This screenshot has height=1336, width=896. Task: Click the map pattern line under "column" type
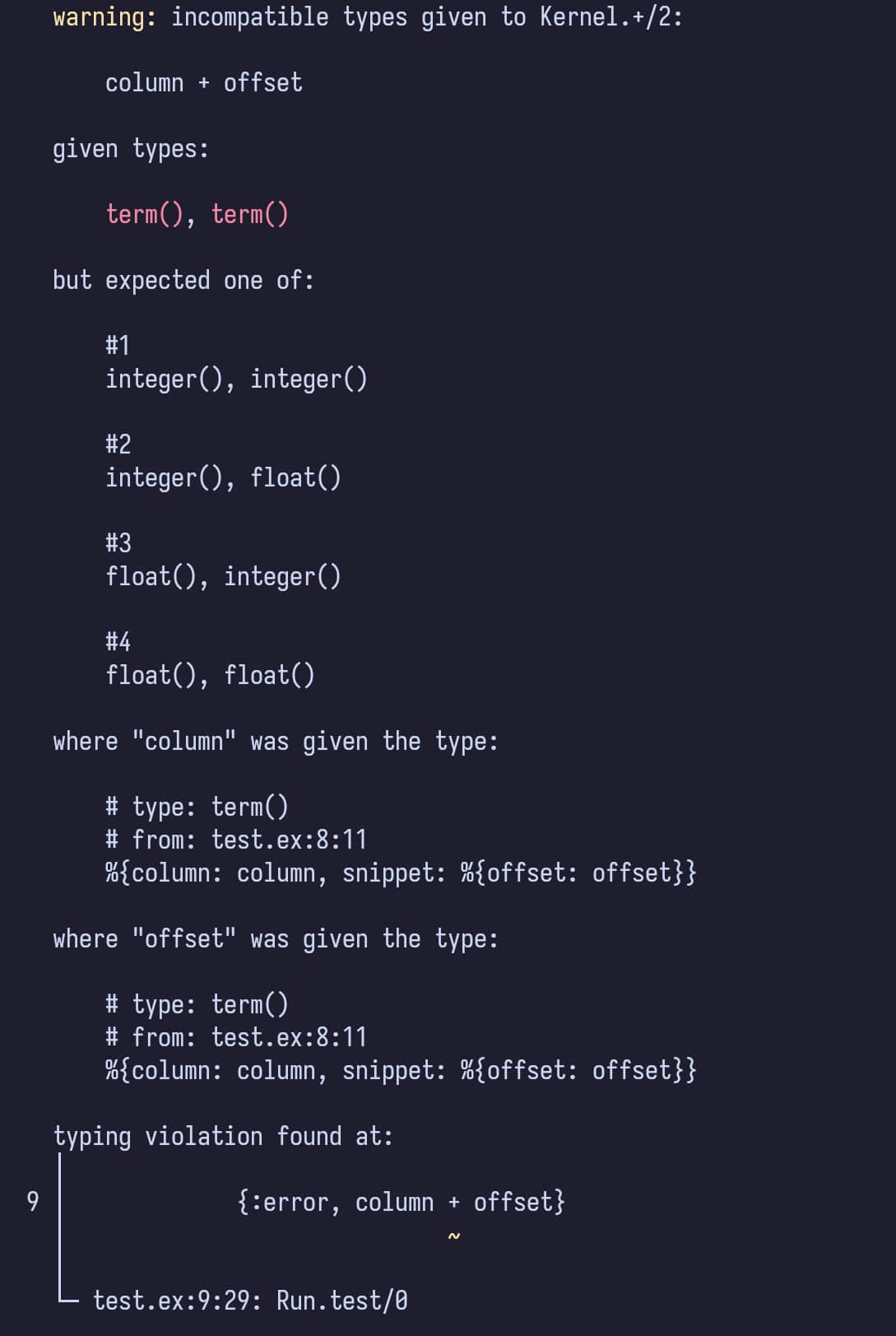click(401, 873)
